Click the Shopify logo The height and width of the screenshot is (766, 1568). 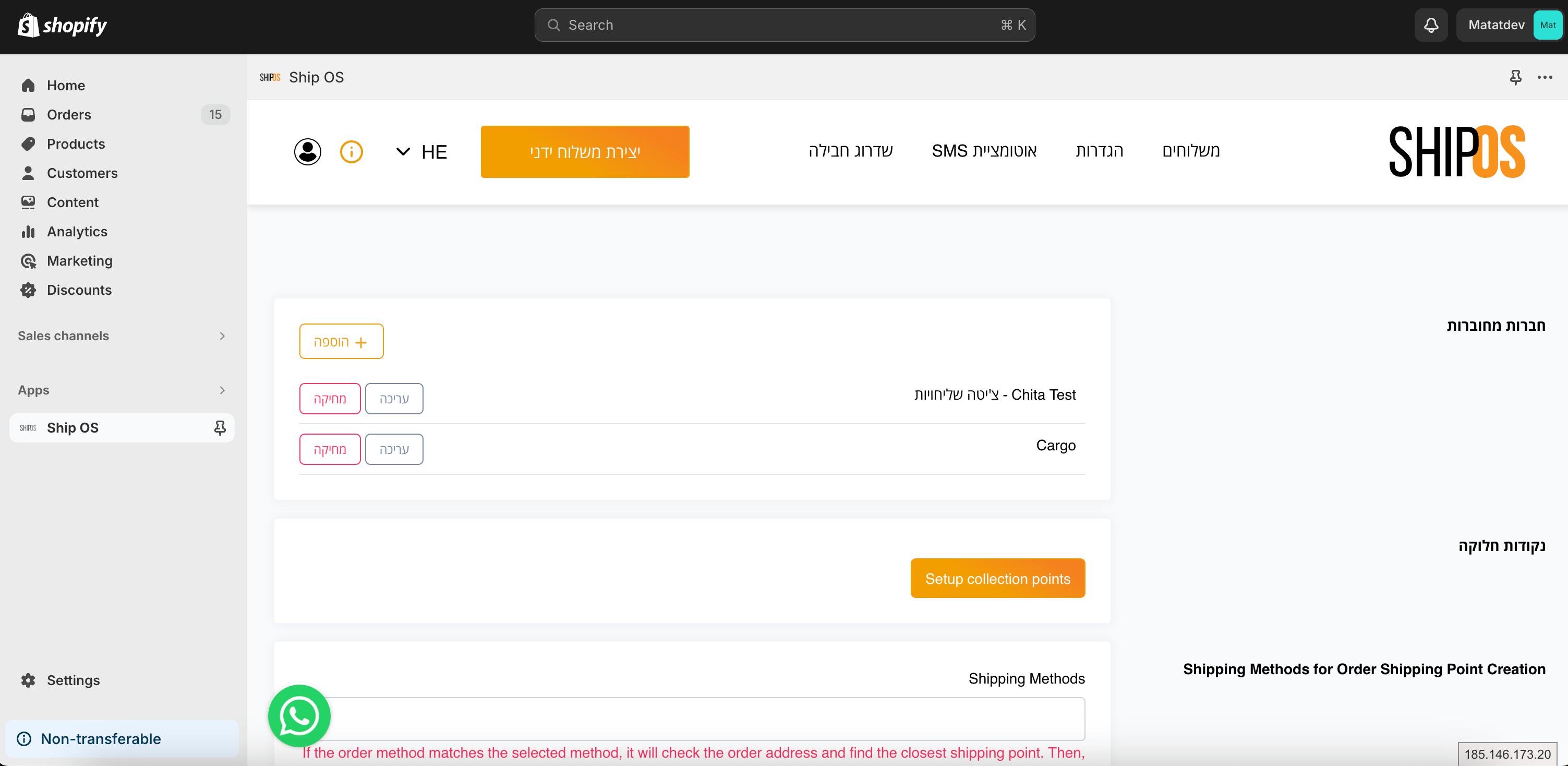click(62, 25)
